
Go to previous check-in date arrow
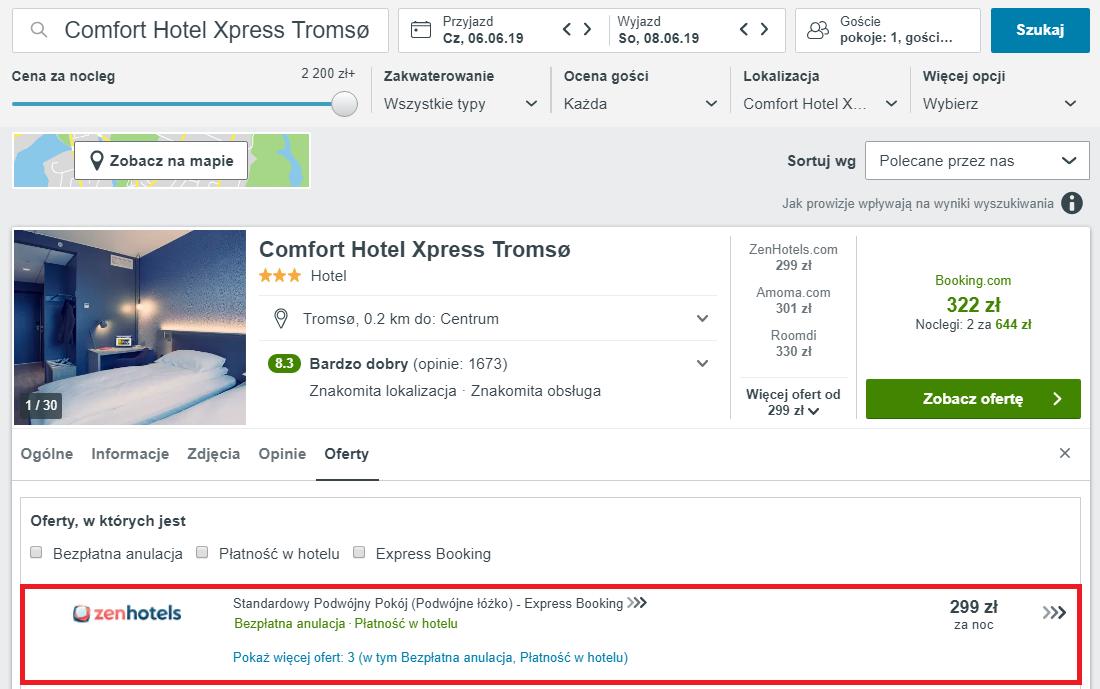click(x=567, y=29)
